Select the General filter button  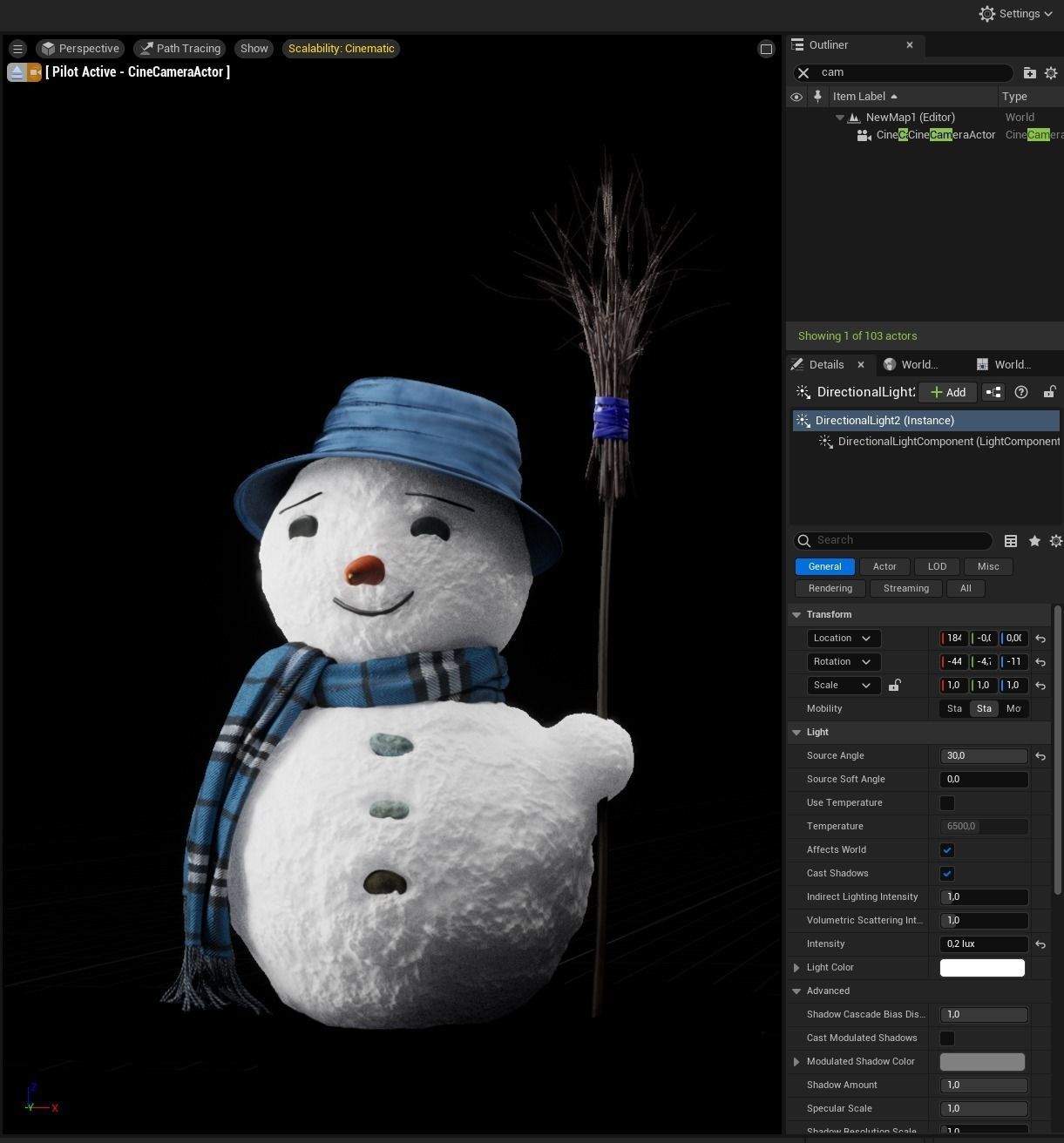824,567
